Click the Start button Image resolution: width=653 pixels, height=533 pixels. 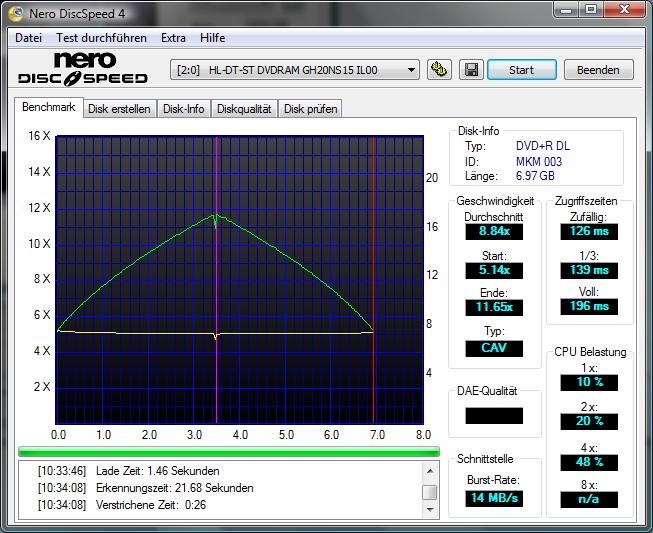tap(521, 70)
